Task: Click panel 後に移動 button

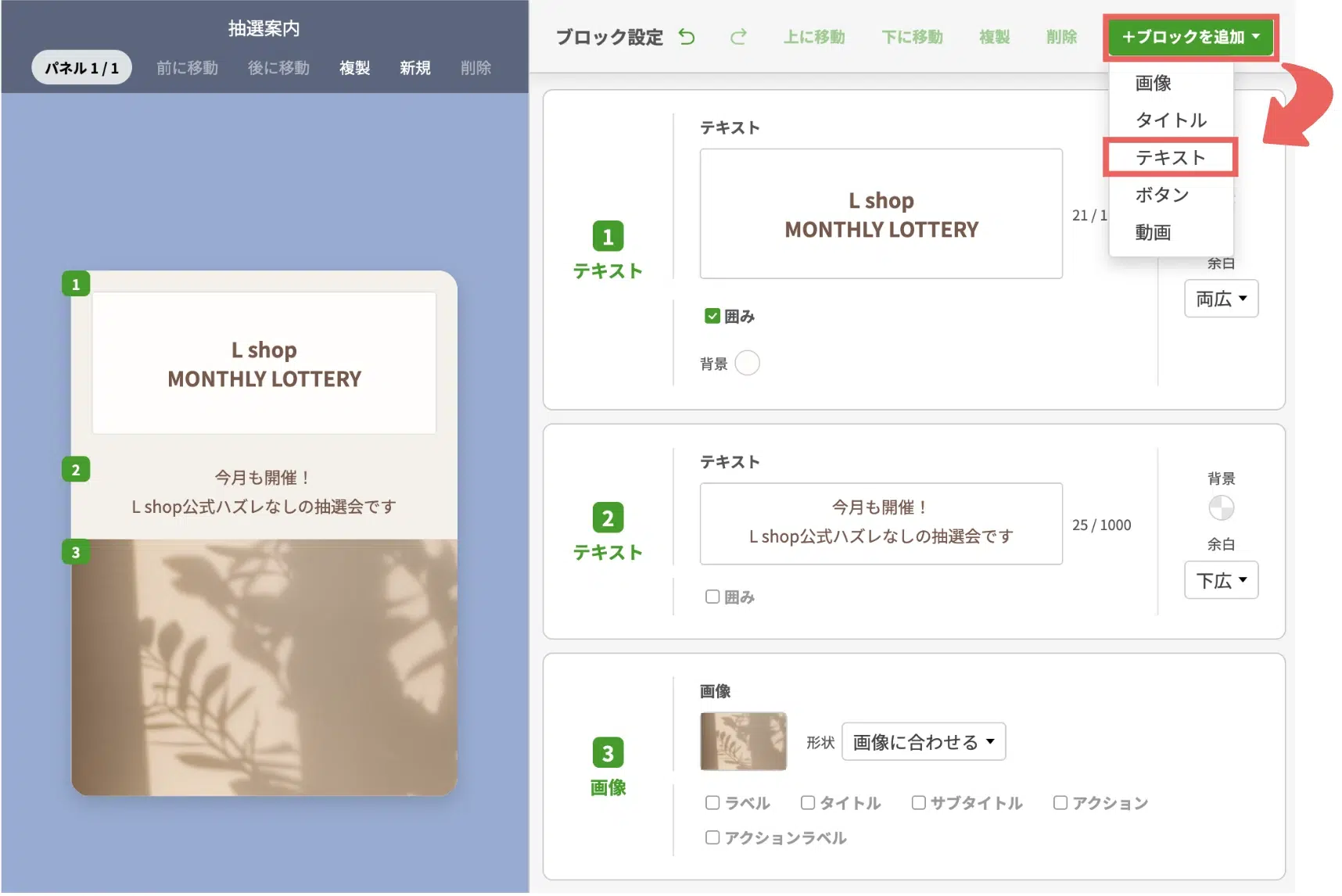Action: 278,68
